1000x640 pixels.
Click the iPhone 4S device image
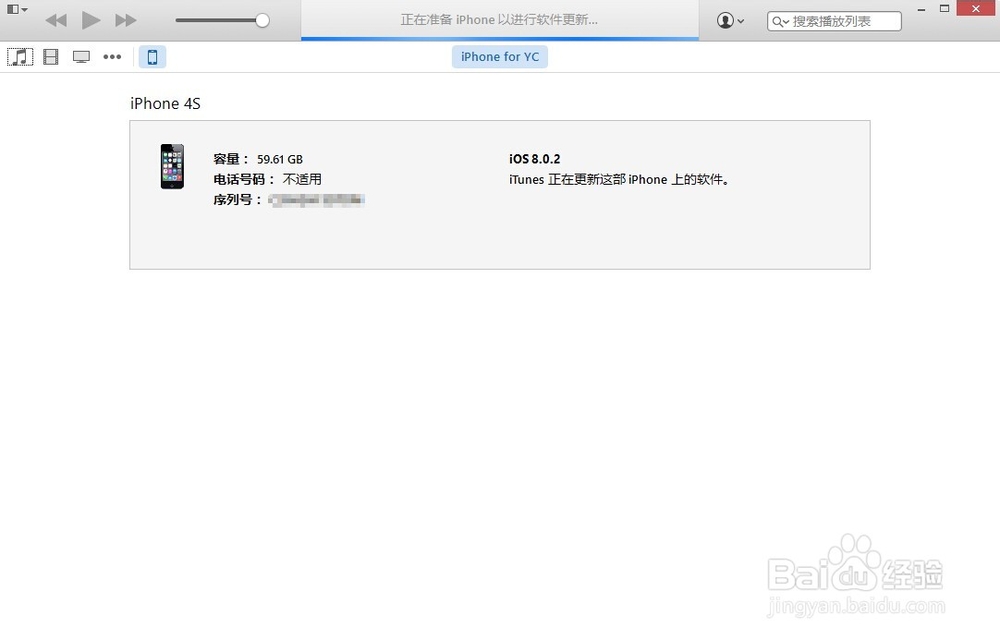click(x=172, y=166)
